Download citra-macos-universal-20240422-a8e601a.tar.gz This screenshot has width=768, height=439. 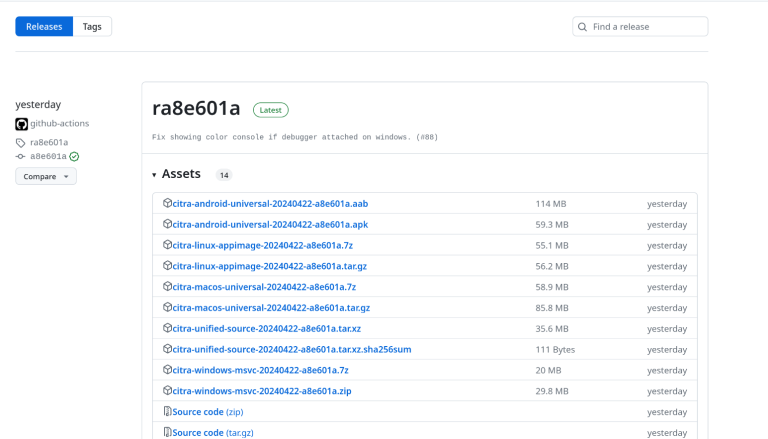tap(271, 307)
